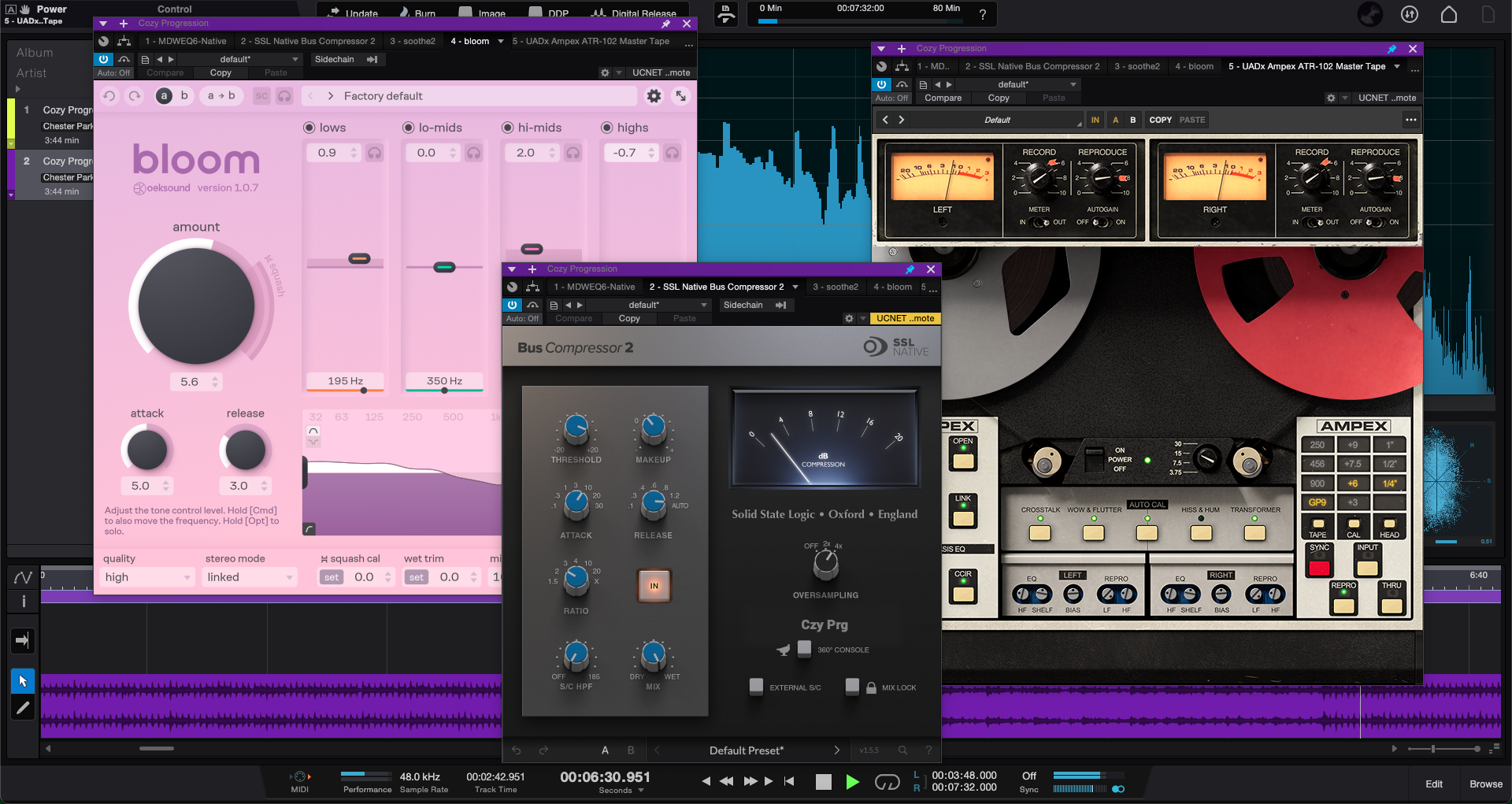Select the highs band radio button

pyautogui.click(x=607, y=128)
